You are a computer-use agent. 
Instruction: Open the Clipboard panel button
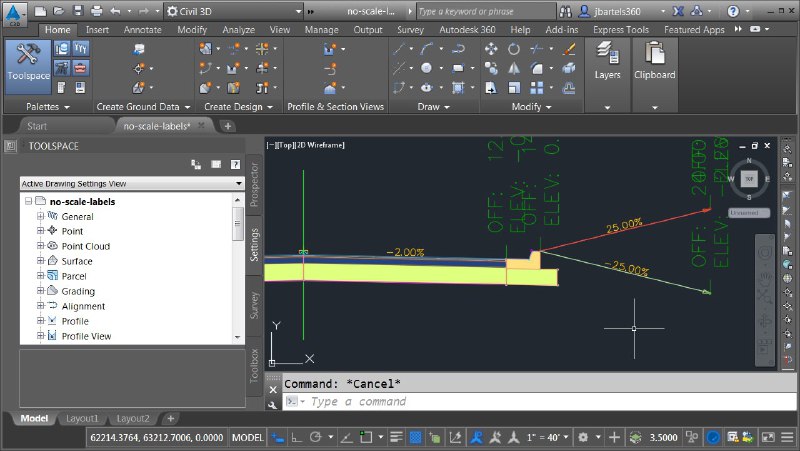655,75
